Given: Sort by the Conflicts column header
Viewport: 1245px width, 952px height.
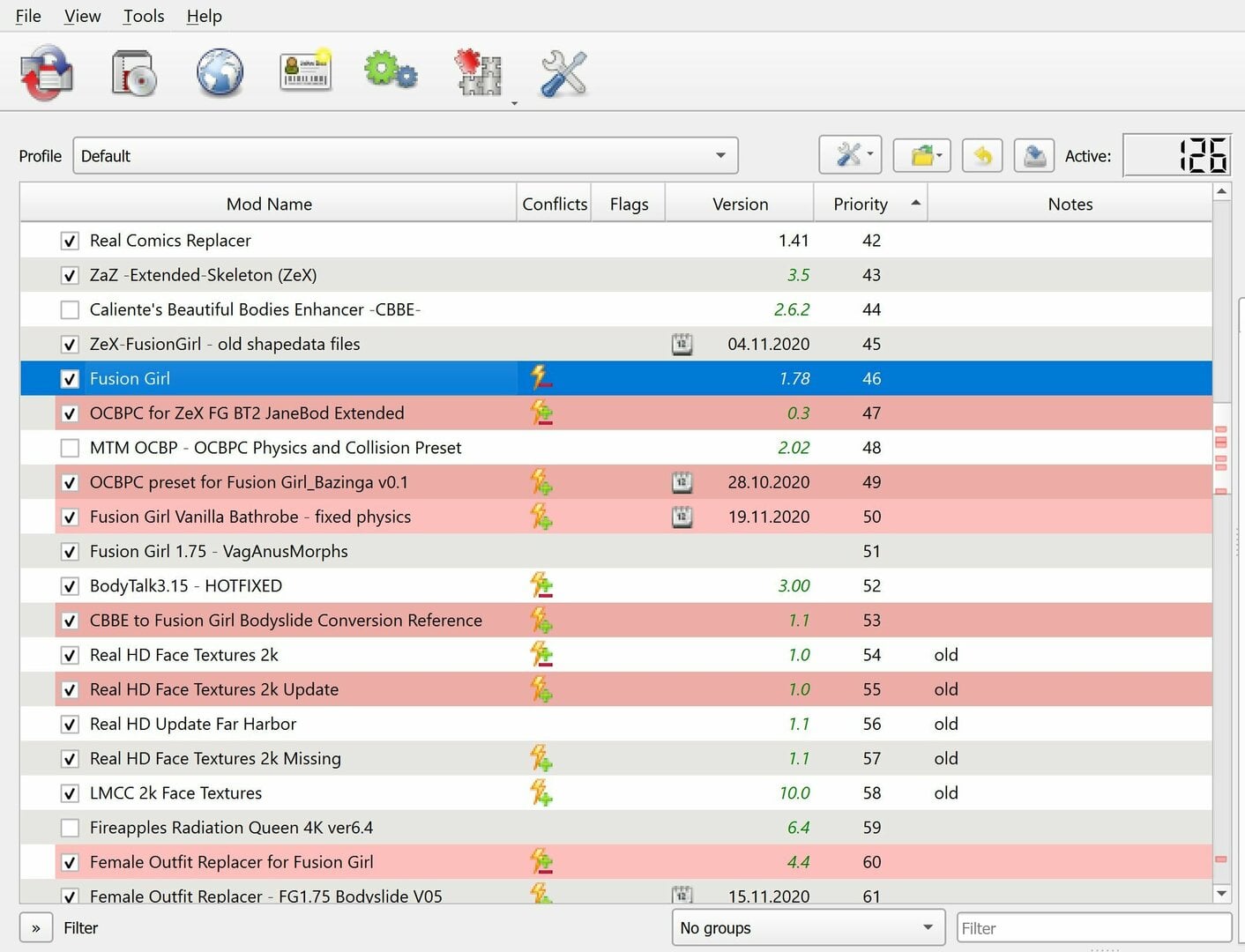Looking at the screenshot, I should 555,204.
